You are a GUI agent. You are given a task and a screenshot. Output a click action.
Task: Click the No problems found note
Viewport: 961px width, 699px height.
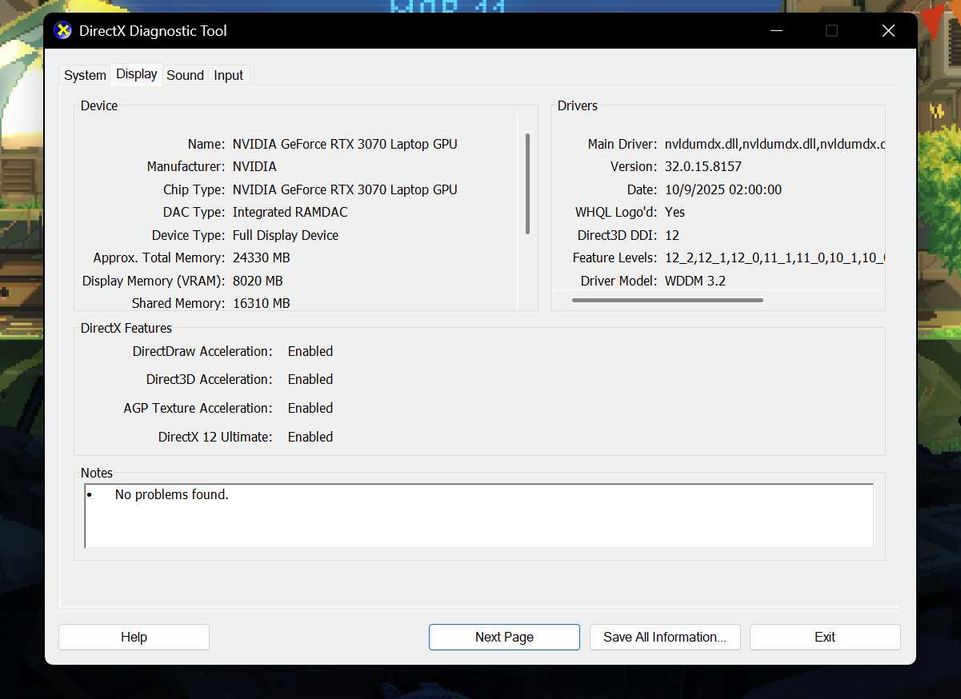172,494
